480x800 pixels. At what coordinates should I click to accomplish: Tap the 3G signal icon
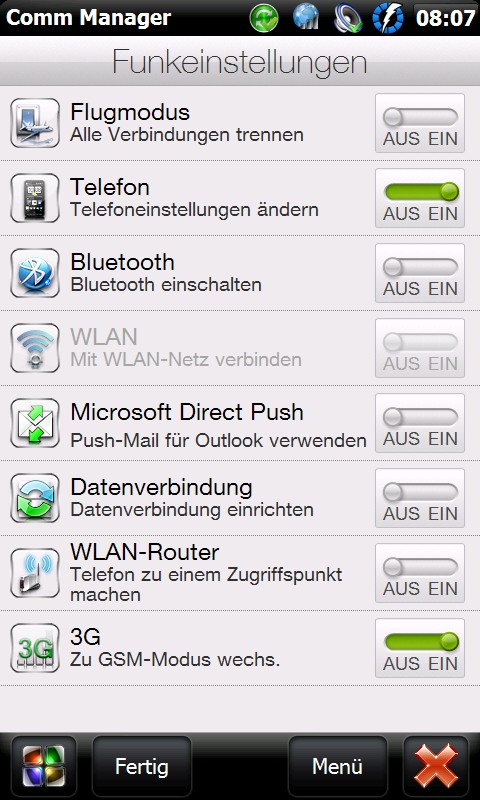point(35,648)
